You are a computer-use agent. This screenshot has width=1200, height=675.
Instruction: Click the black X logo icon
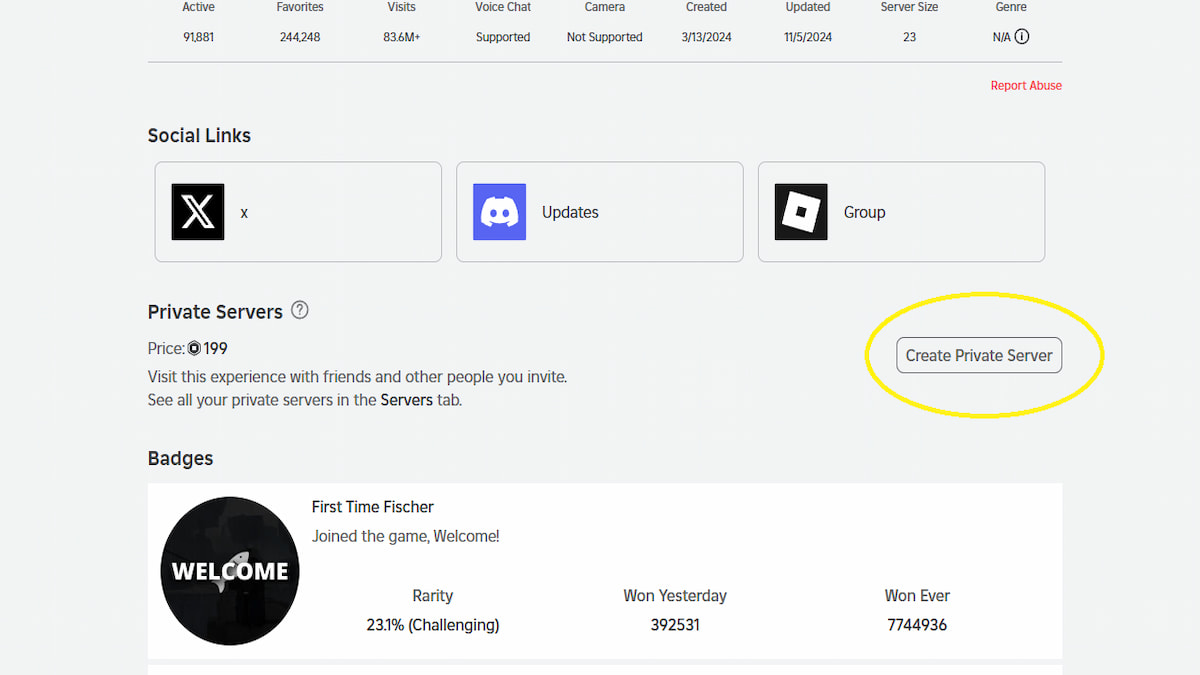coord(198,212)
